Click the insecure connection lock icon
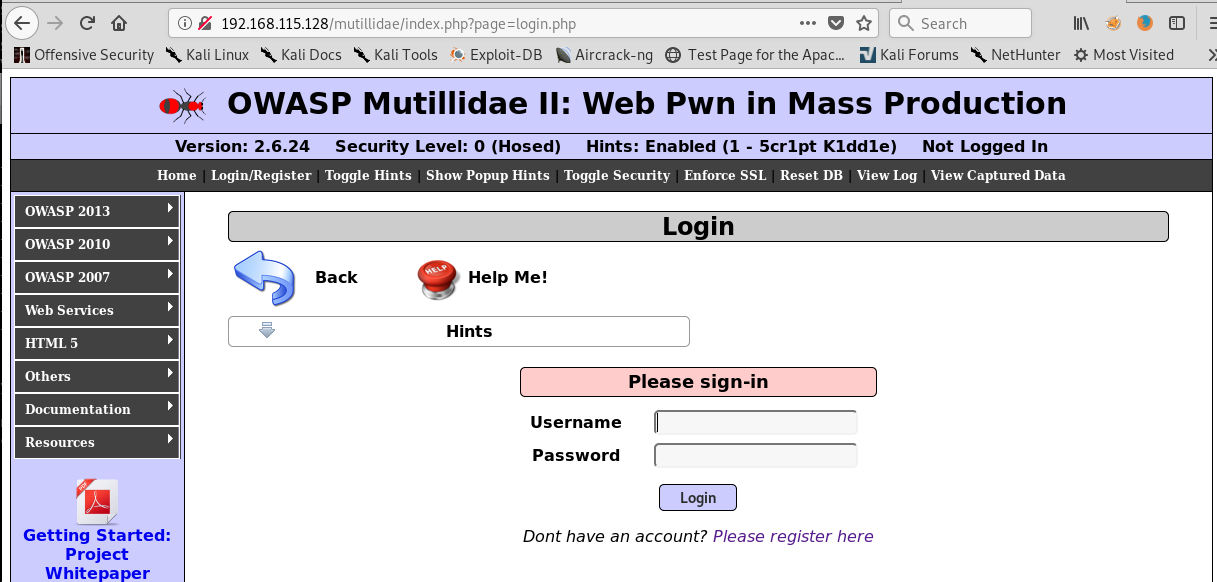The width and height of the screenshot is (1217, 582). 204,23
